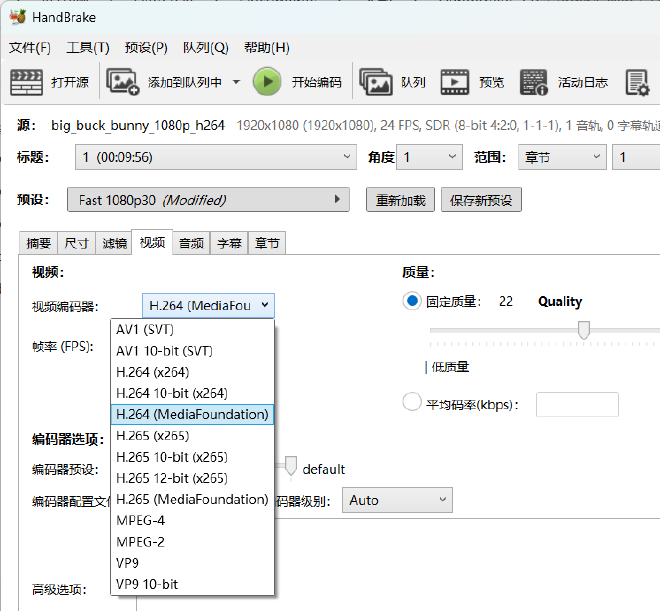
Task: Click the Open Source clapperboard icon
Action: tap(26, 82)
